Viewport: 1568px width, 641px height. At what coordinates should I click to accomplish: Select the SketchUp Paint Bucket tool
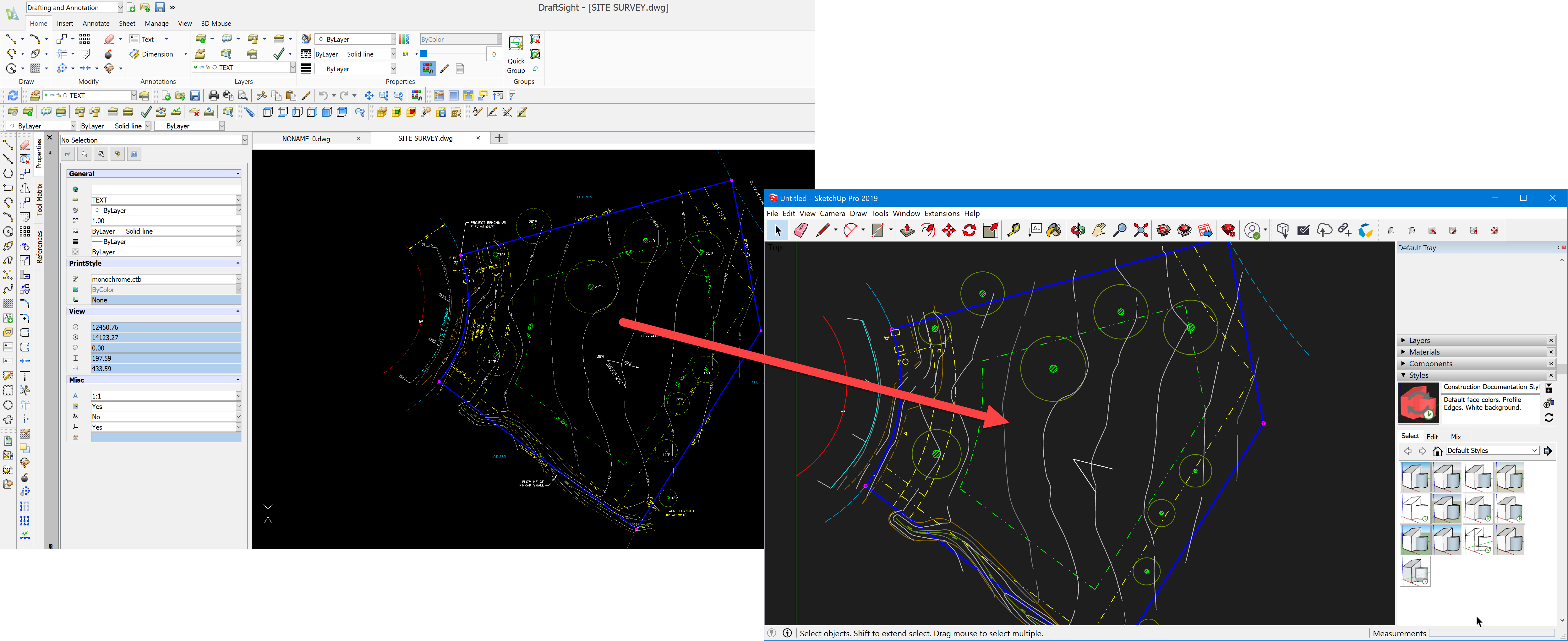click(x=1054, y=231)
